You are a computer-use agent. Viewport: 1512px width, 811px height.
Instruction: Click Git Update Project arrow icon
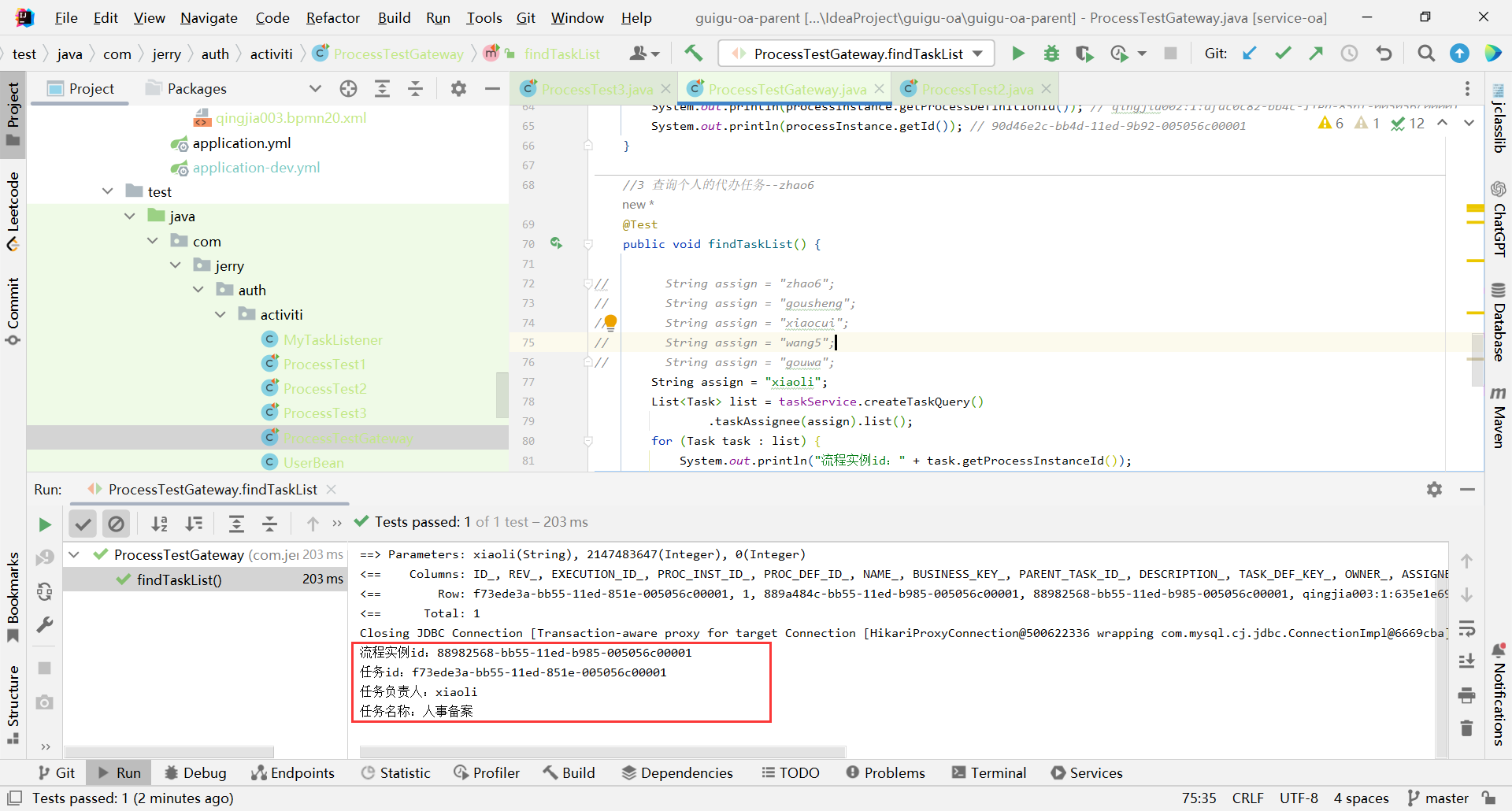[x=1250, y=54]
